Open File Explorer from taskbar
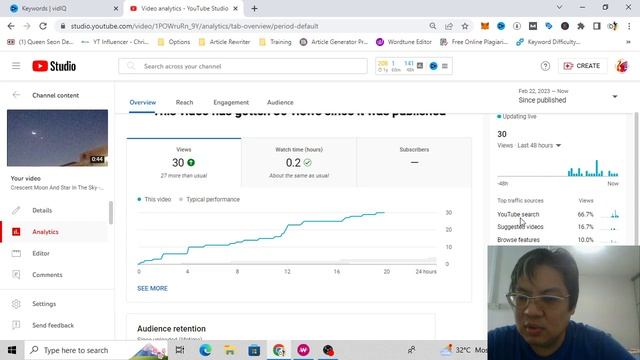This screenshot has height=360, width=640. pyautogui.click(x=230, y=350)
